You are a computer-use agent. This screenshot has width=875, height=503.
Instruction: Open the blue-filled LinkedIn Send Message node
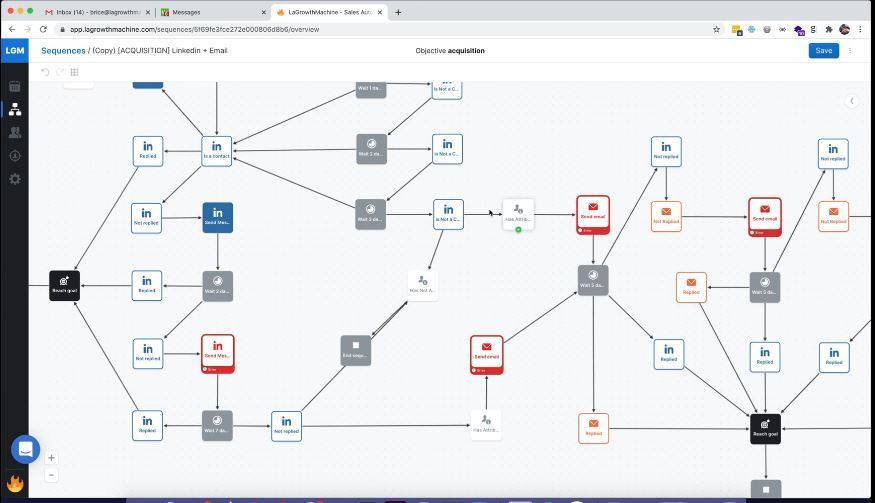tap(218, 217)
